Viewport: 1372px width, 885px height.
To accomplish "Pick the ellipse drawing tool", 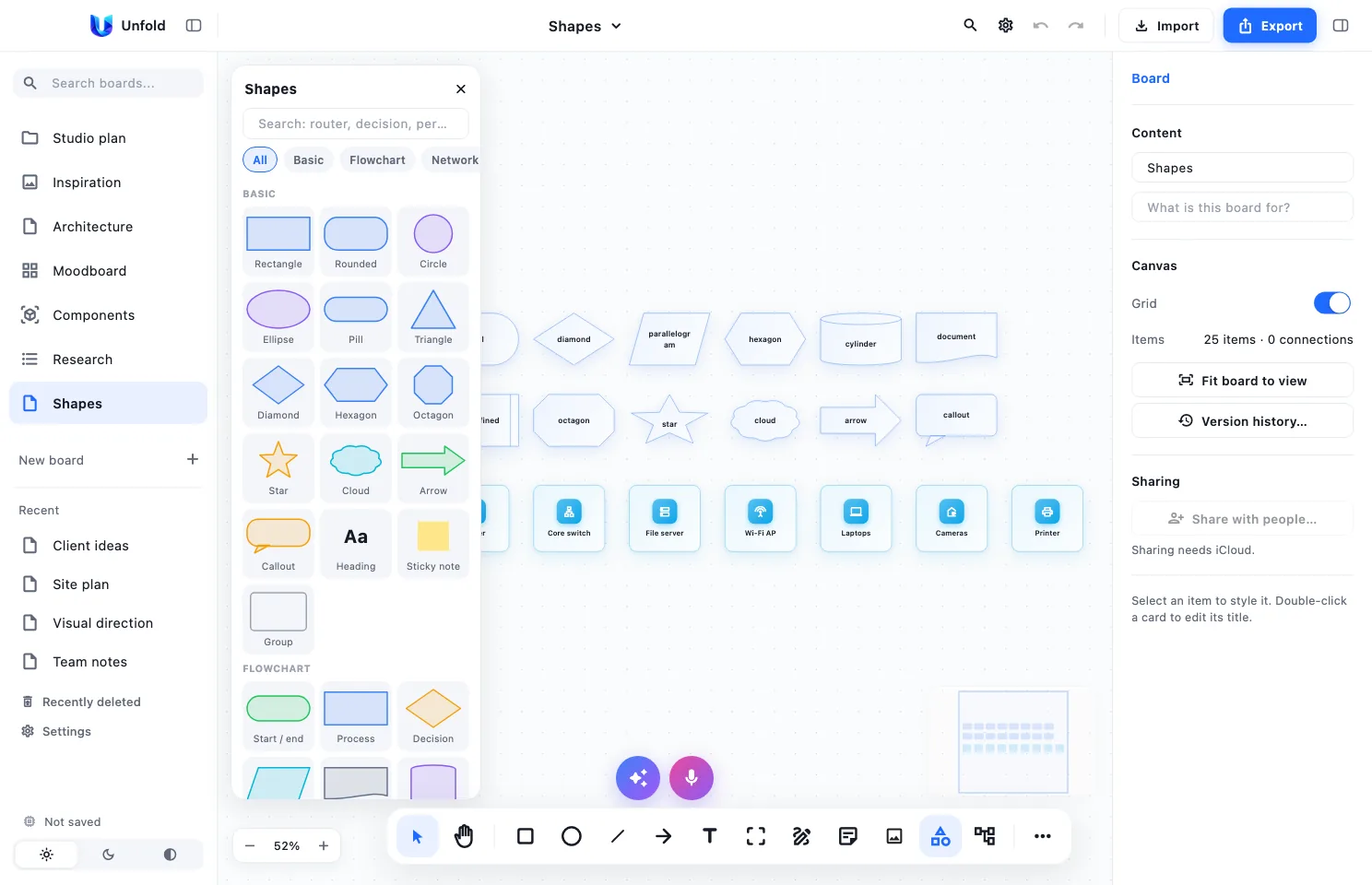I will [x=572, y=836].
